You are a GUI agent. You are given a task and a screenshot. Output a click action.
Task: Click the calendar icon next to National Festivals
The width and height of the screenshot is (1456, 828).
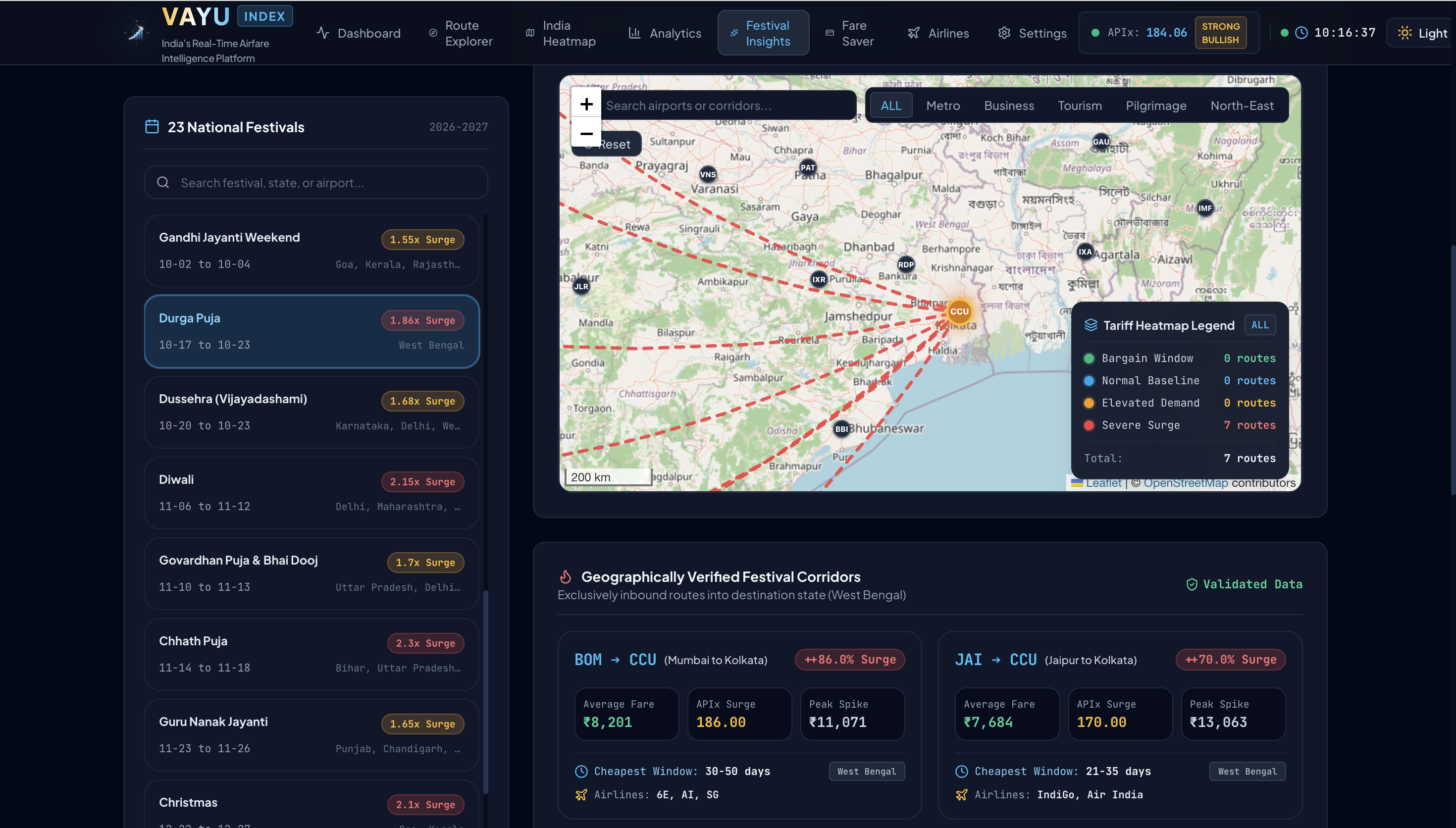click(x=152, y=126)
